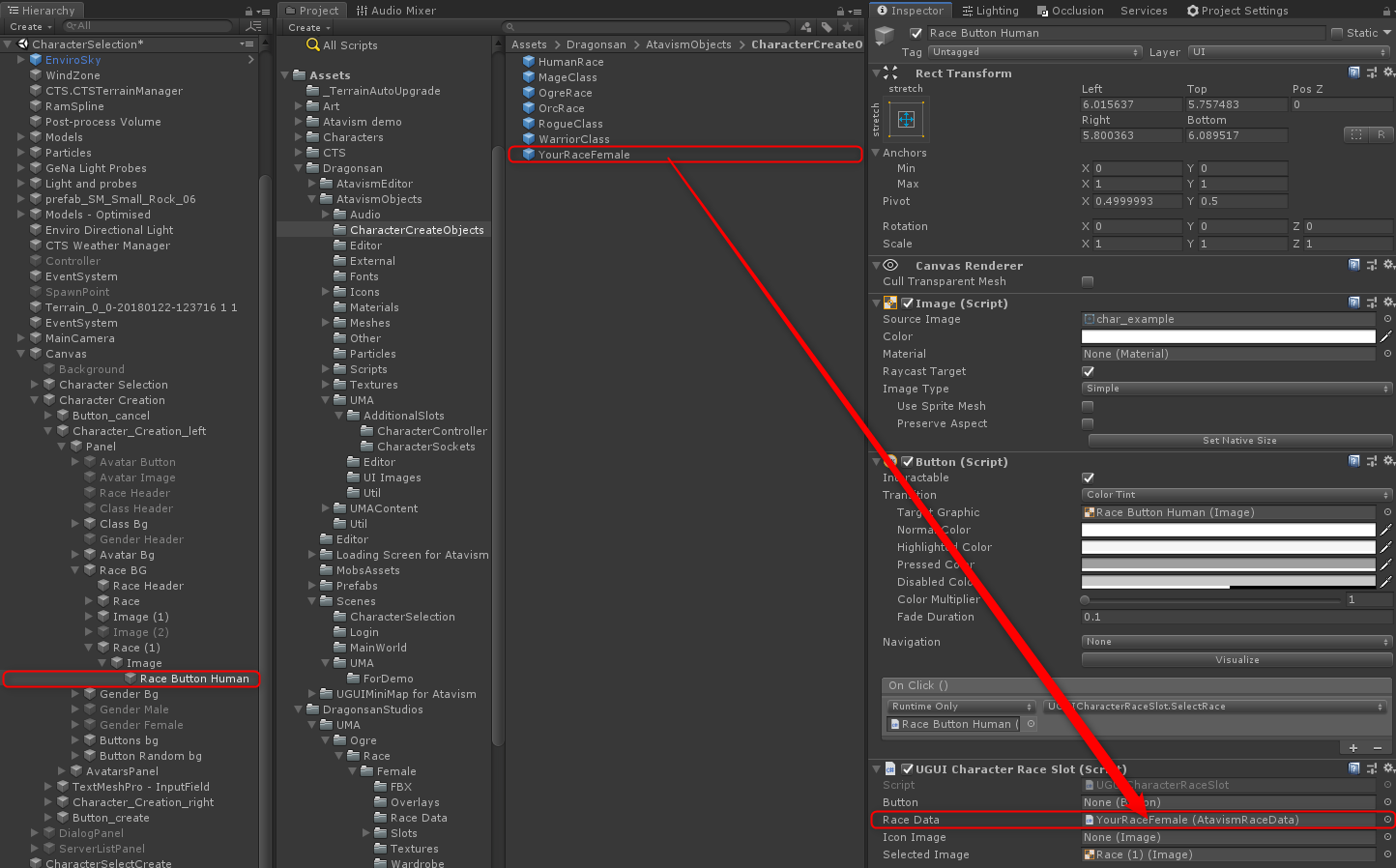
Task: Enable the Preserve Aspect checkbox
Action: tap(1088, 423)
